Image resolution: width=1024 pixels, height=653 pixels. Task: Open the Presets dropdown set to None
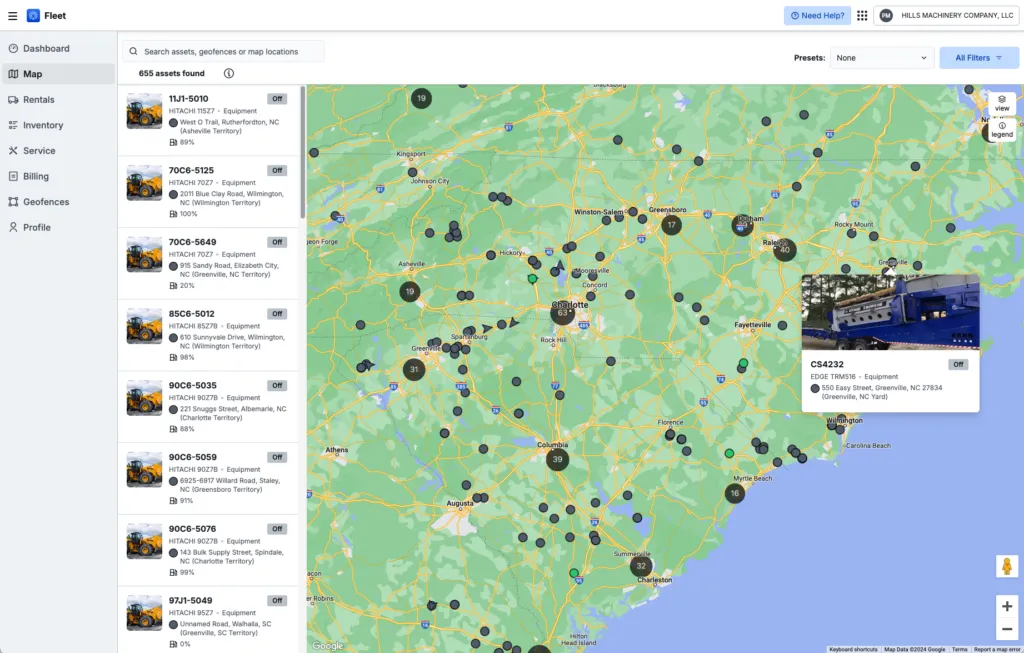tap(881, 57)
